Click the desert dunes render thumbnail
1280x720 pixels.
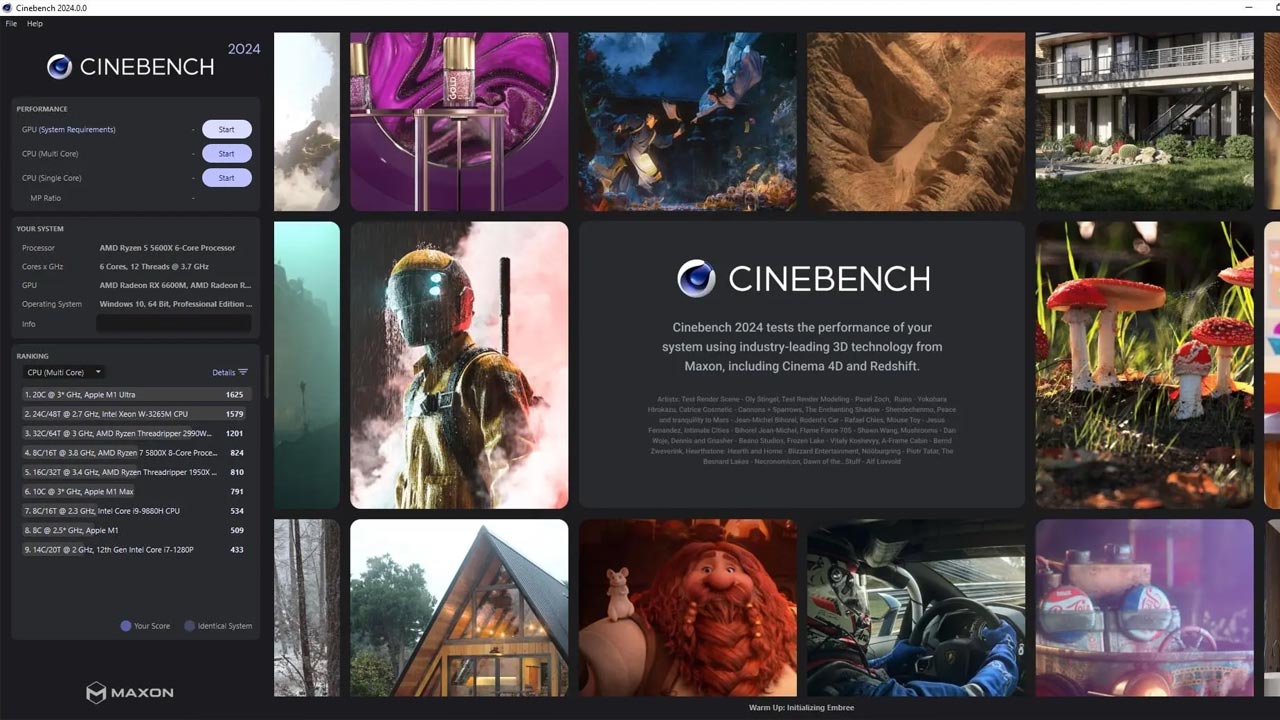916,122
